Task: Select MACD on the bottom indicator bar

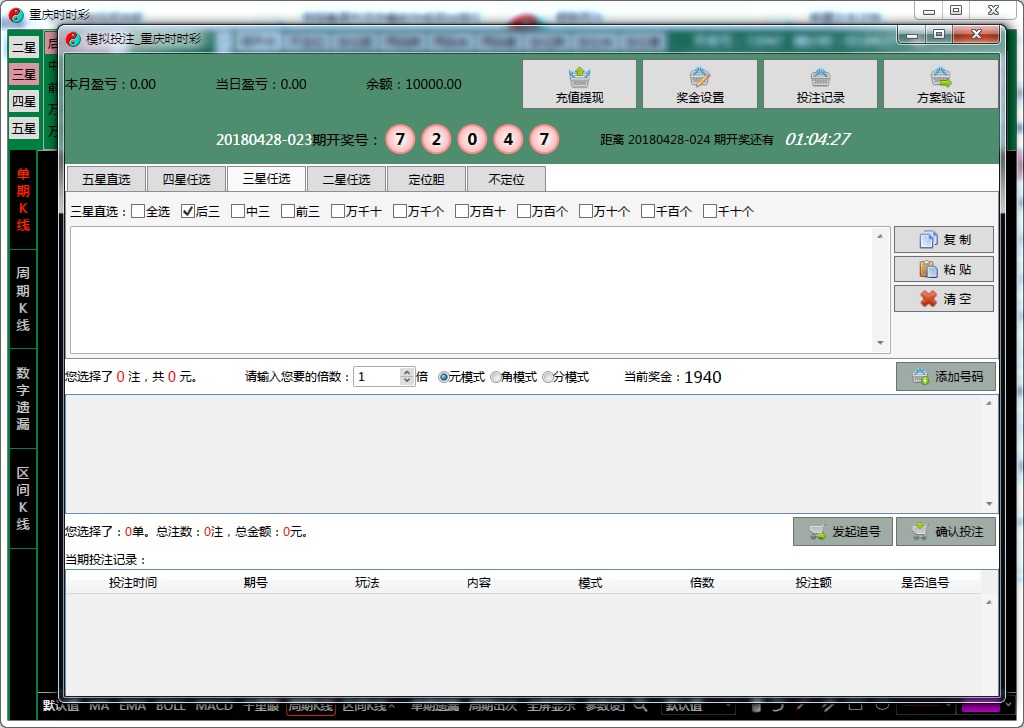Action: pos(215,705)
